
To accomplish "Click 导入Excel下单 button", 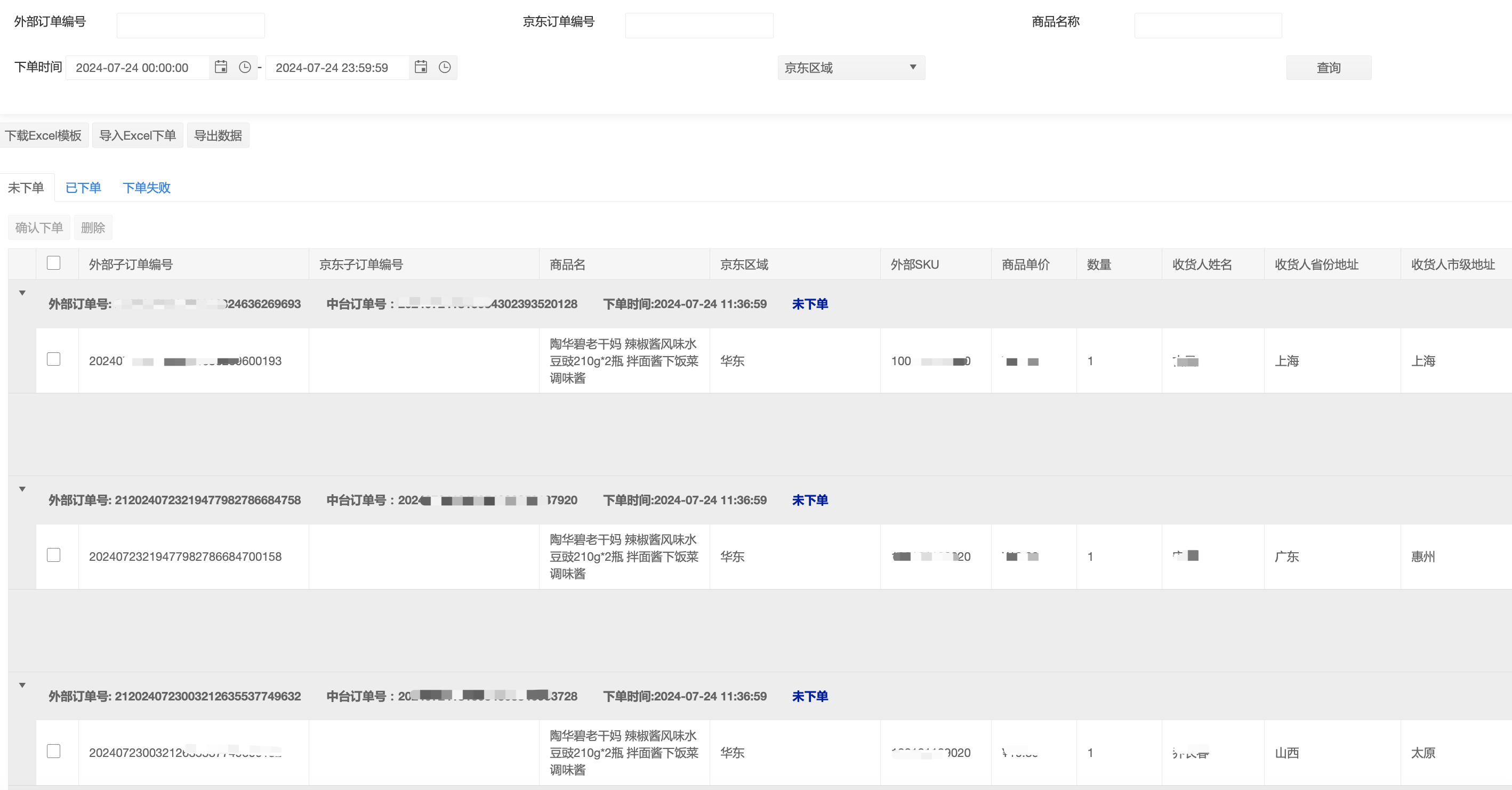I will coord(138,135).
